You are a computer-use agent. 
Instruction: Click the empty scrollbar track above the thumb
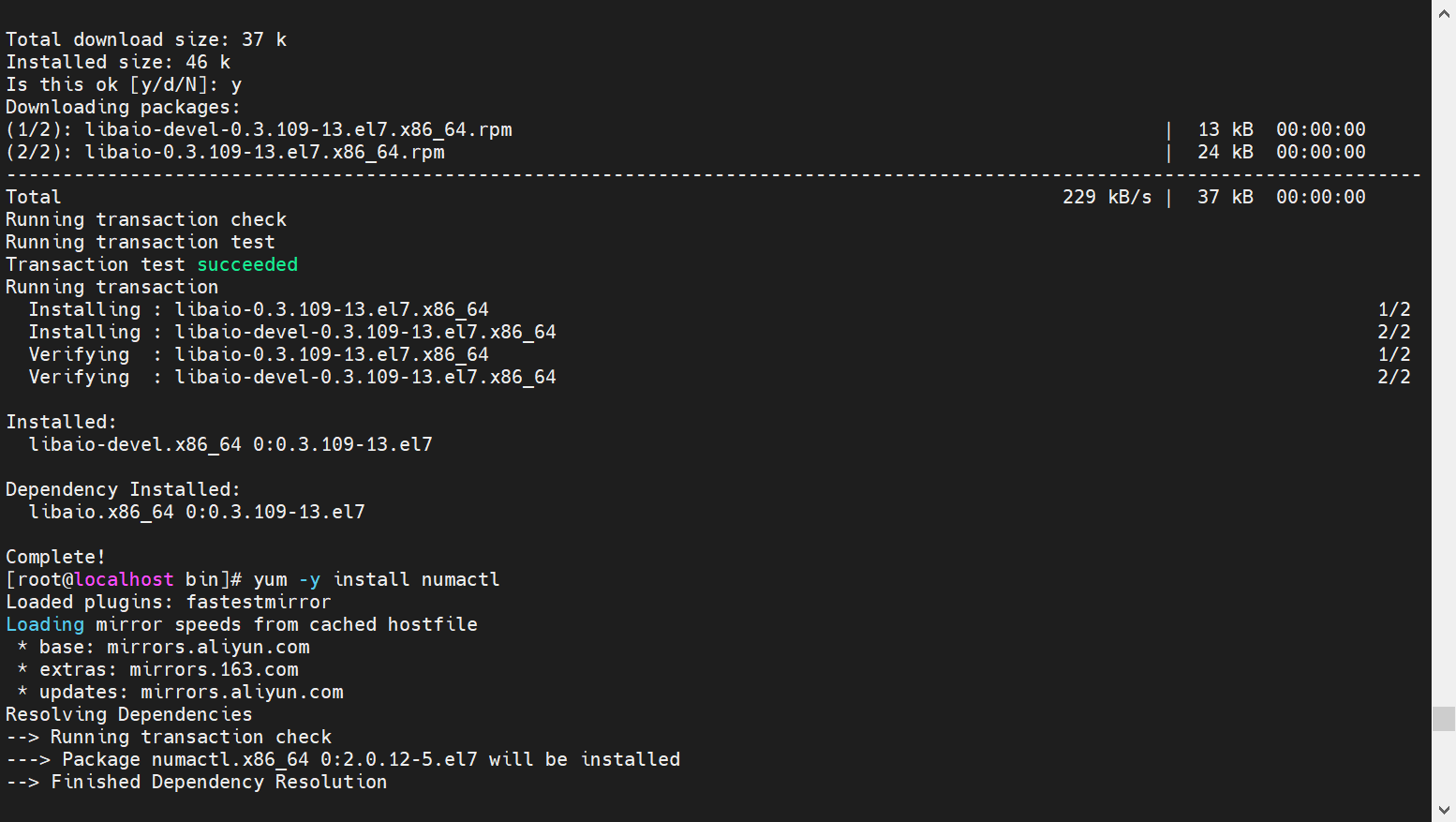coord(1444,375)
